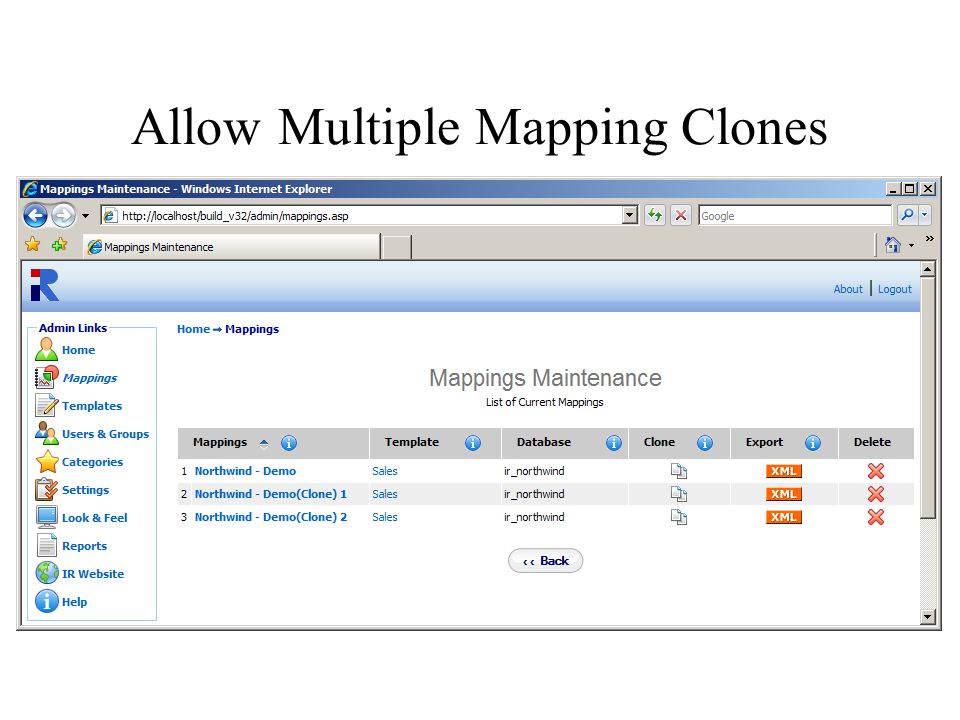Open the Northwind - Demo mapping
Image resolution: width=960 pixels, height=720 pixels.
click(x=246, y=471)
